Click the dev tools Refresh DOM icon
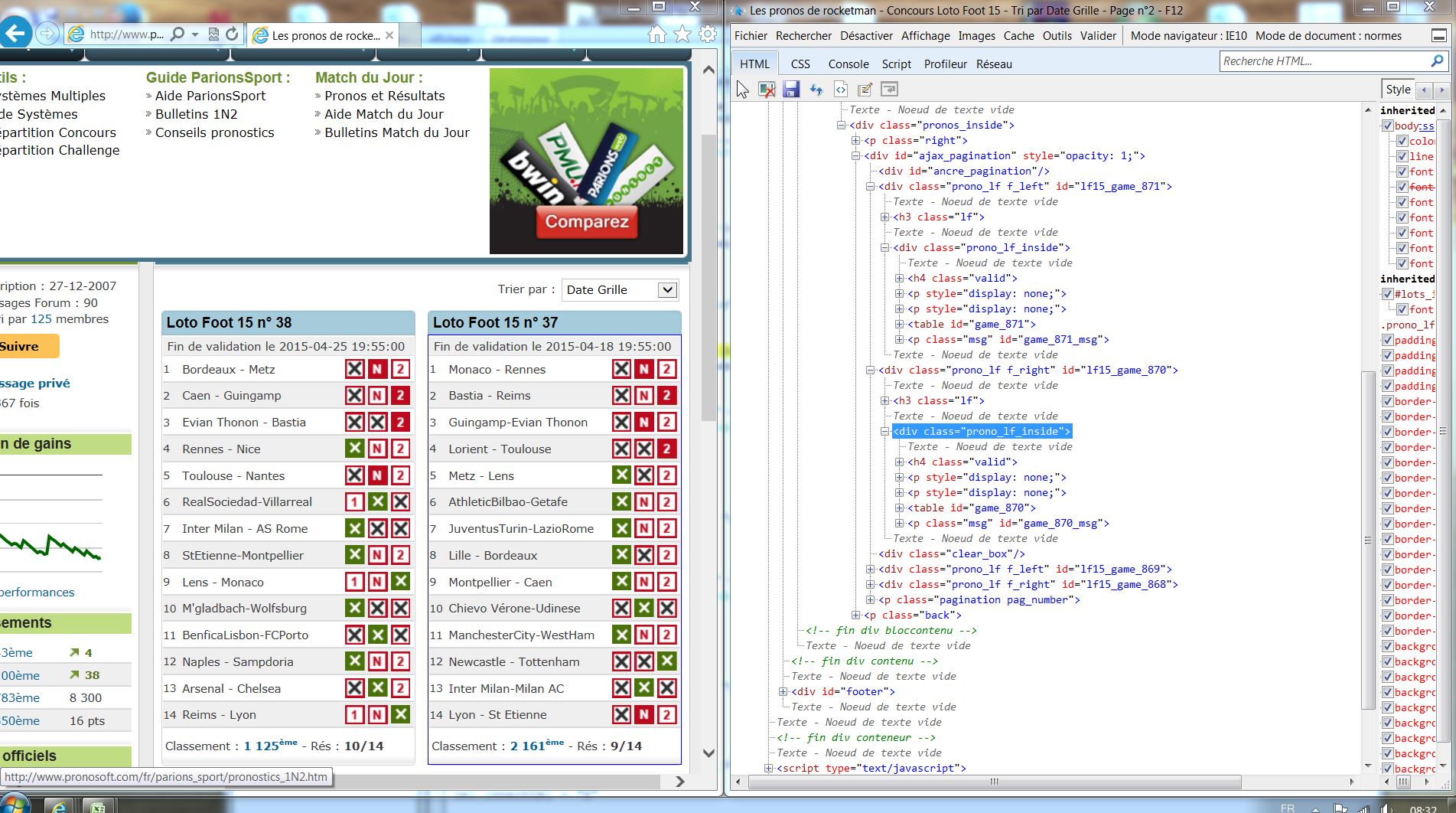The height and width of the screenshot is (813, 1456). [816, 90]
